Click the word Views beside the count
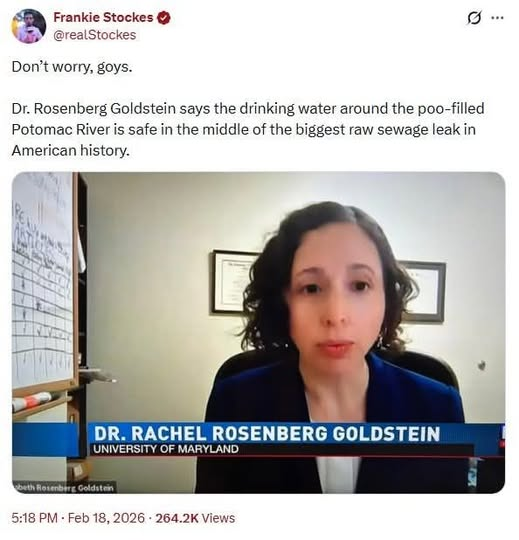The width and height of the screenshot is (519, 540). pyautogui.click(x=218, y=518)
